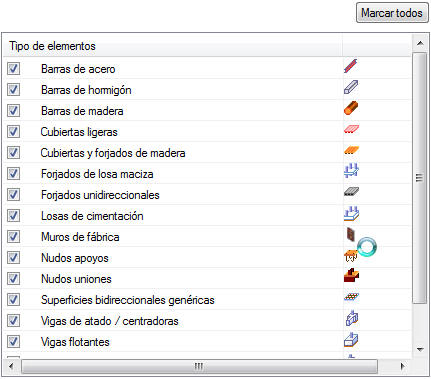Select Cubiertas y forjados de madera text
The height and width of the screenshot is (379, 431).
[113, 153]
